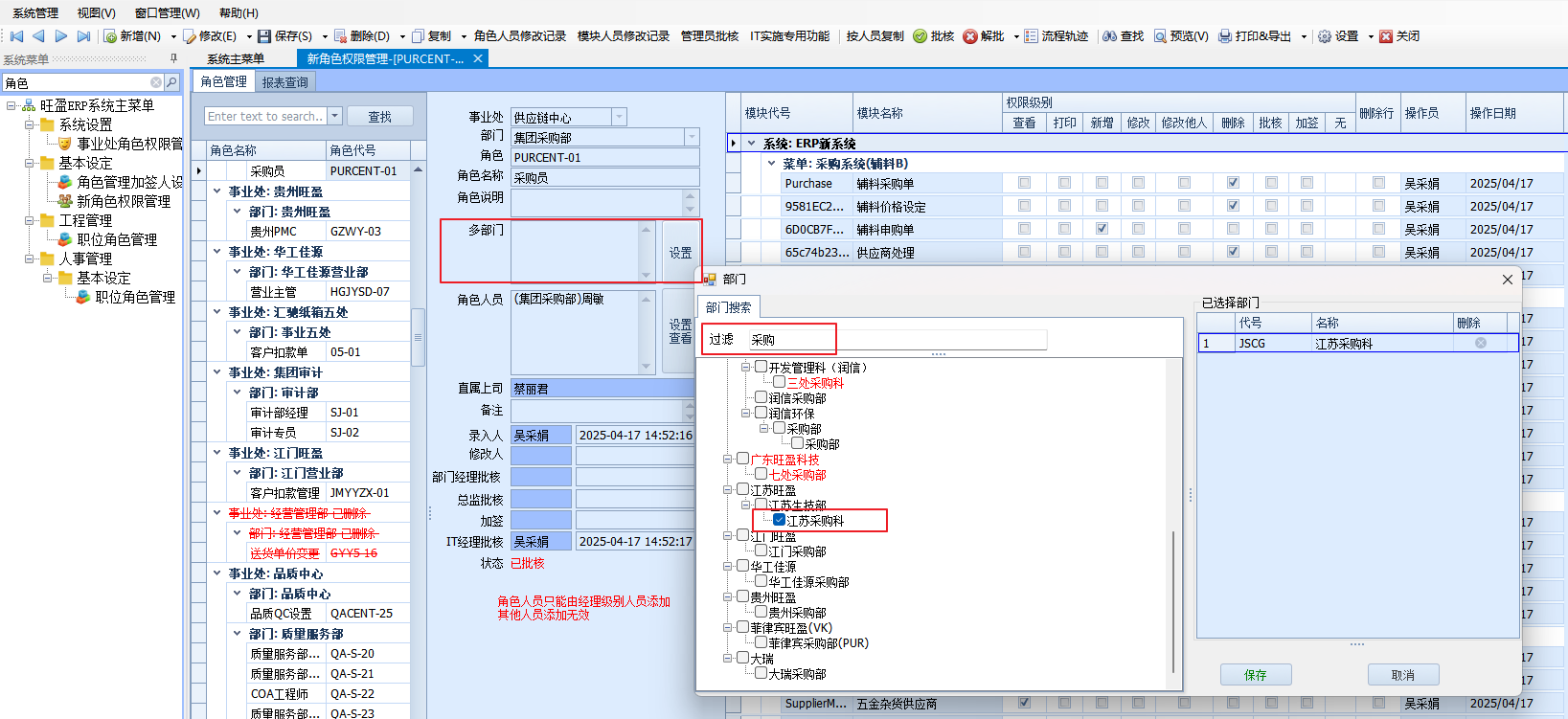Image resolution: width=1568 pixels, height=719 pixels.
Task: Click 设置查看 button beside 角色人员
Action: coord(681,331)
